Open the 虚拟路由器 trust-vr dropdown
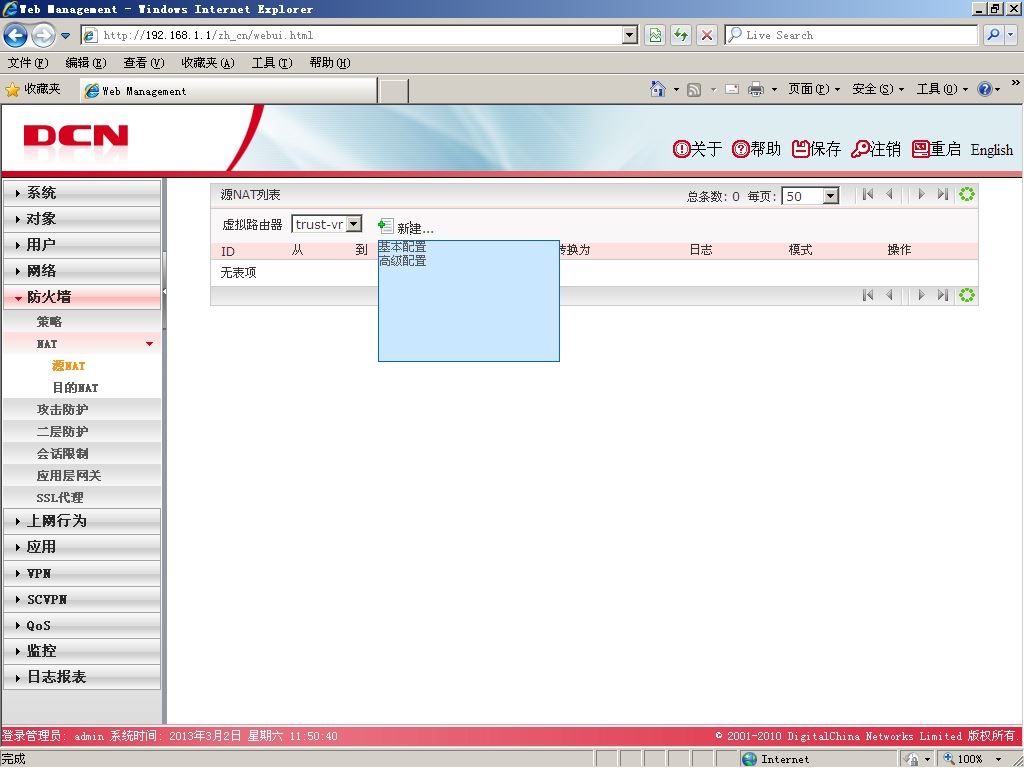 (353, 224)
